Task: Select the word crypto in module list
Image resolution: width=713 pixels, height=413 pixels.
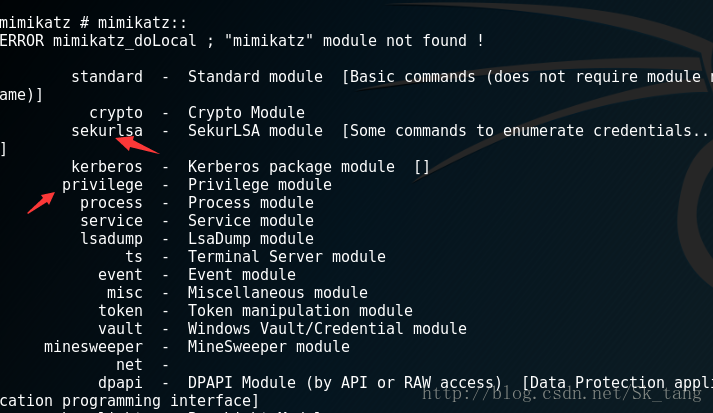Action: point(116,113)
